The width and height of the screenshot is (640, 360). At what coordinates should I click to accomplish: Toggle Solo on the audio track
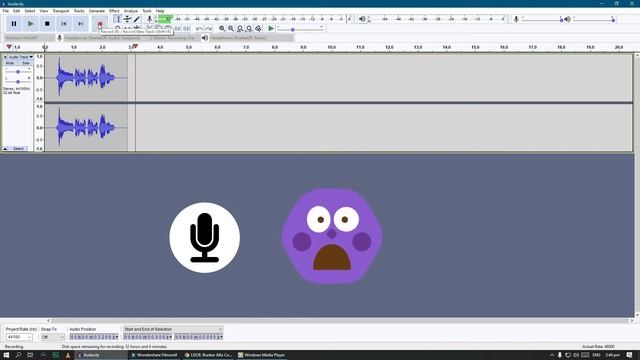25,63
